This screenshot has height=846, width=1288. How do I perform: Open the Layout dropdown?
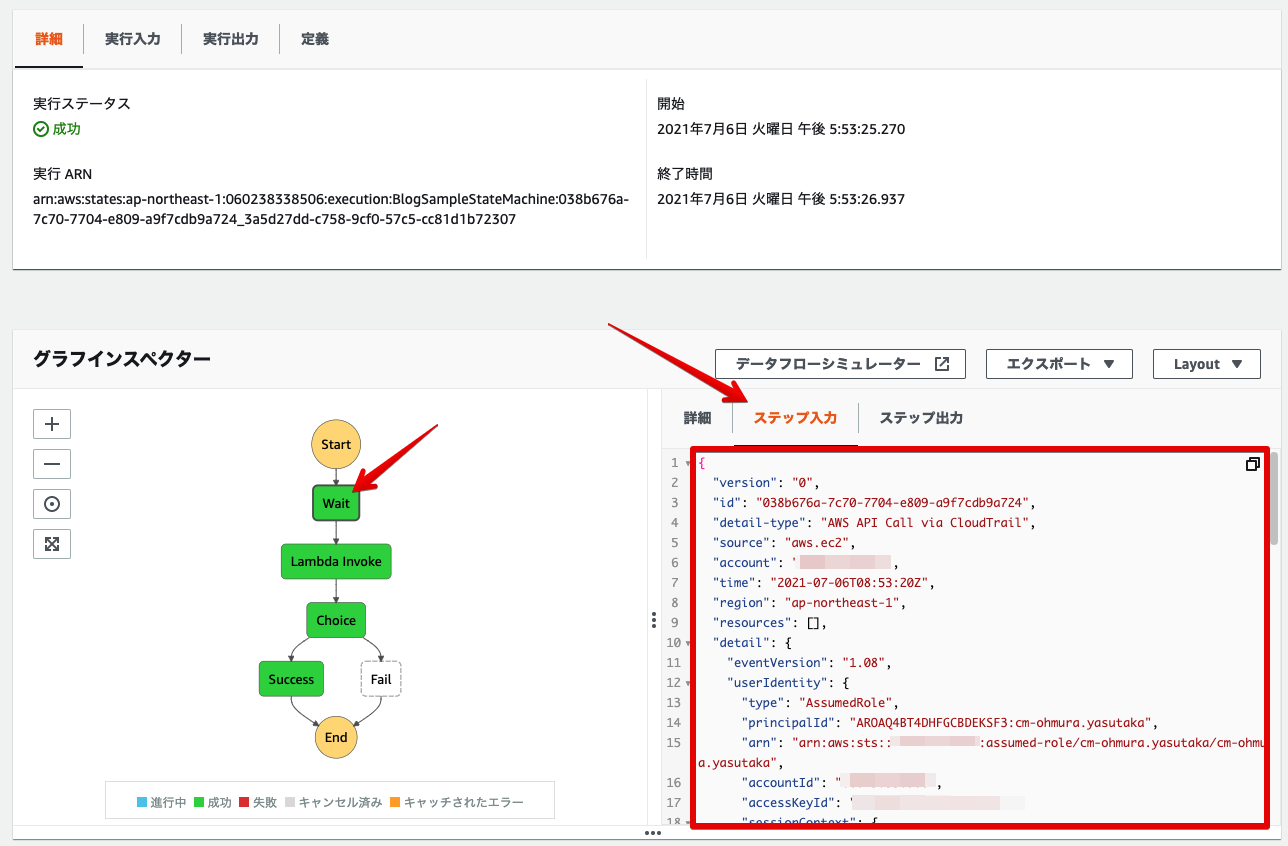click(1206, 364)
